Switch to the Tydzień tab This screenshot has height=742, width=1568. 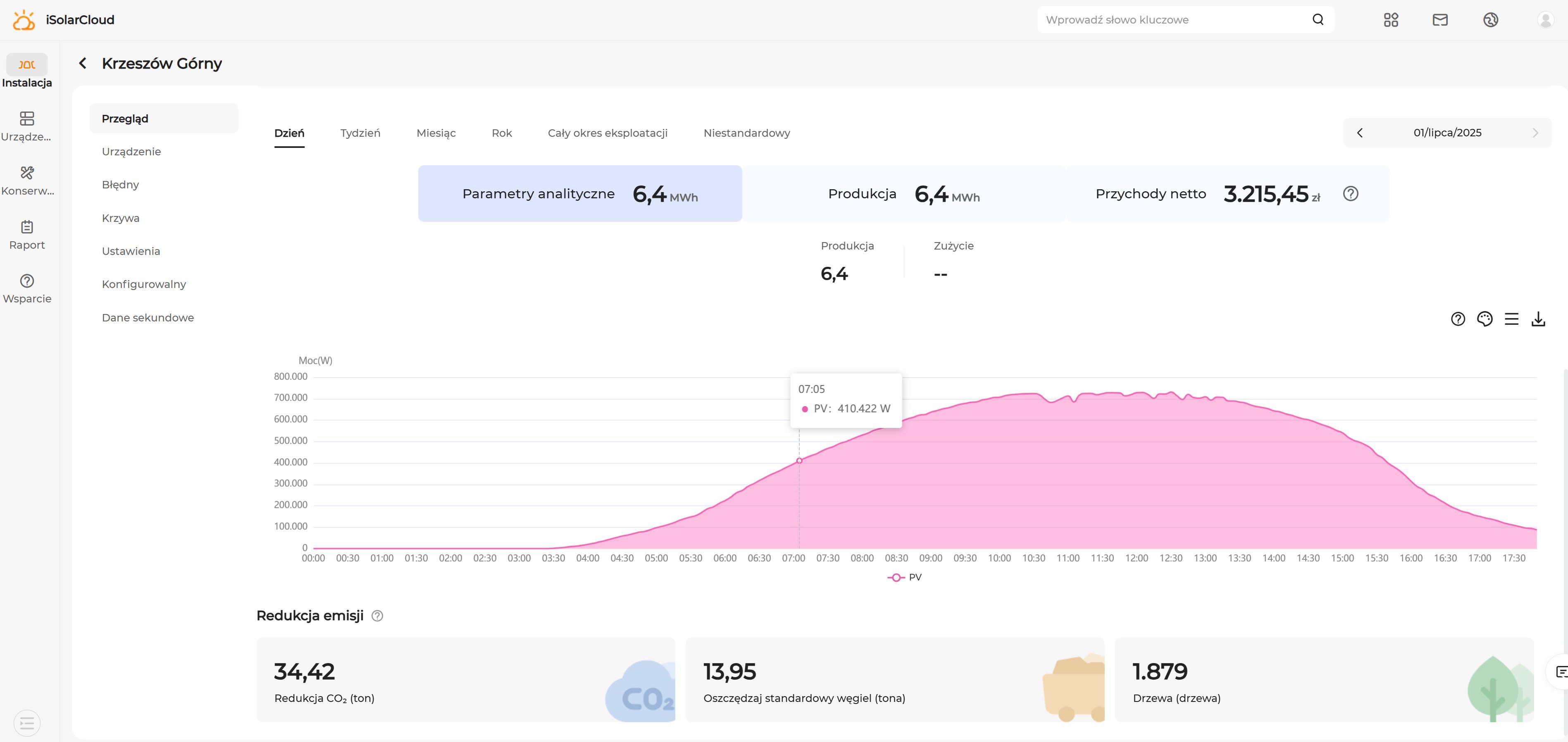[360, 133]
